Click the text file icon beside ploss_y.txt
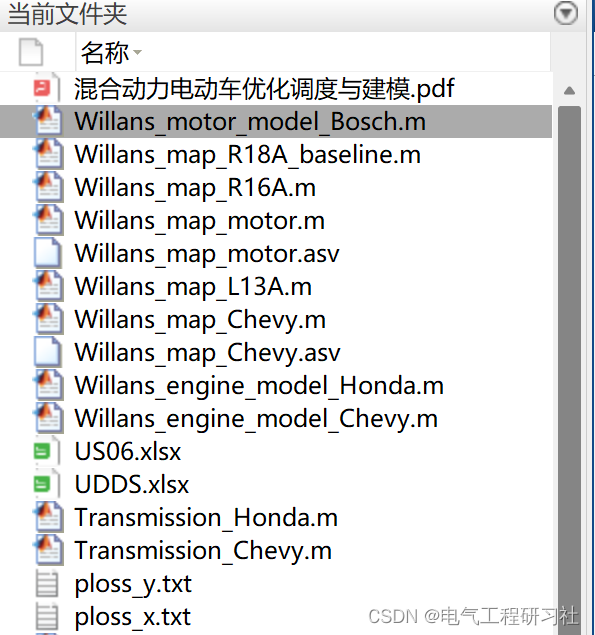Screen dimensions: 595x635 pos(47,584)
